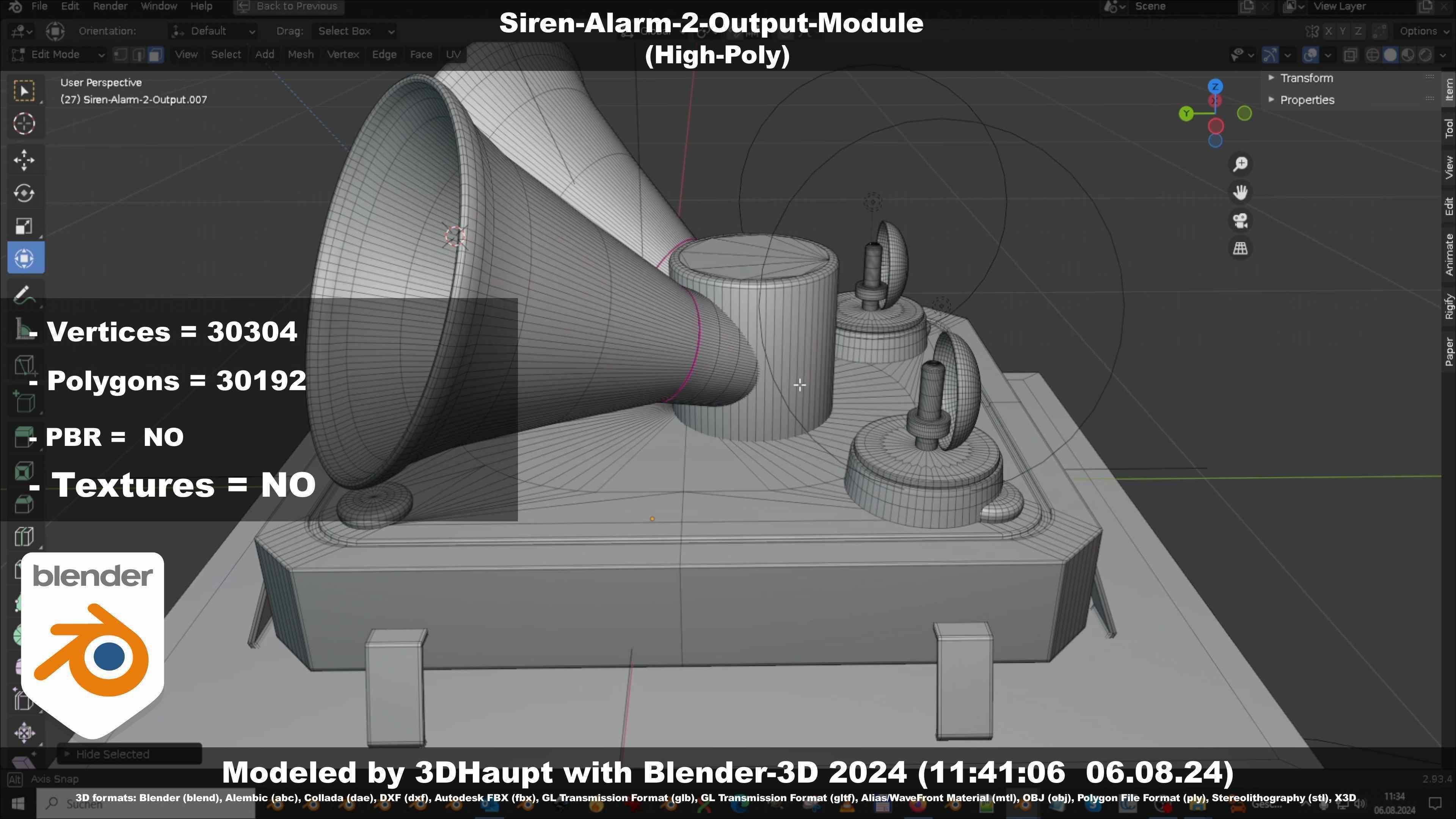Open overlays options dropdown arrow
1456x819 pixels.
tap(1328, 55)
